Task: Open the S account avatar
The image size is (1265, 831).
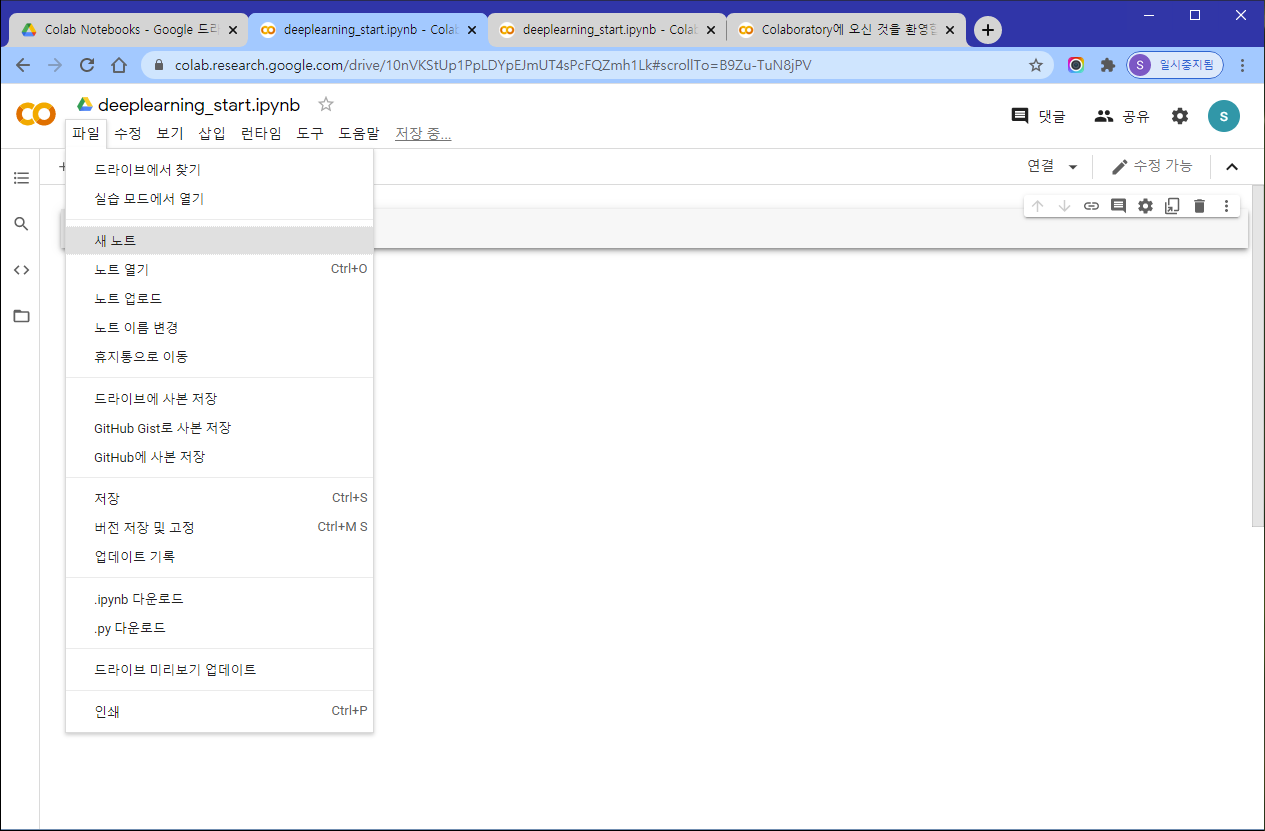Action: pos(1223,116)
